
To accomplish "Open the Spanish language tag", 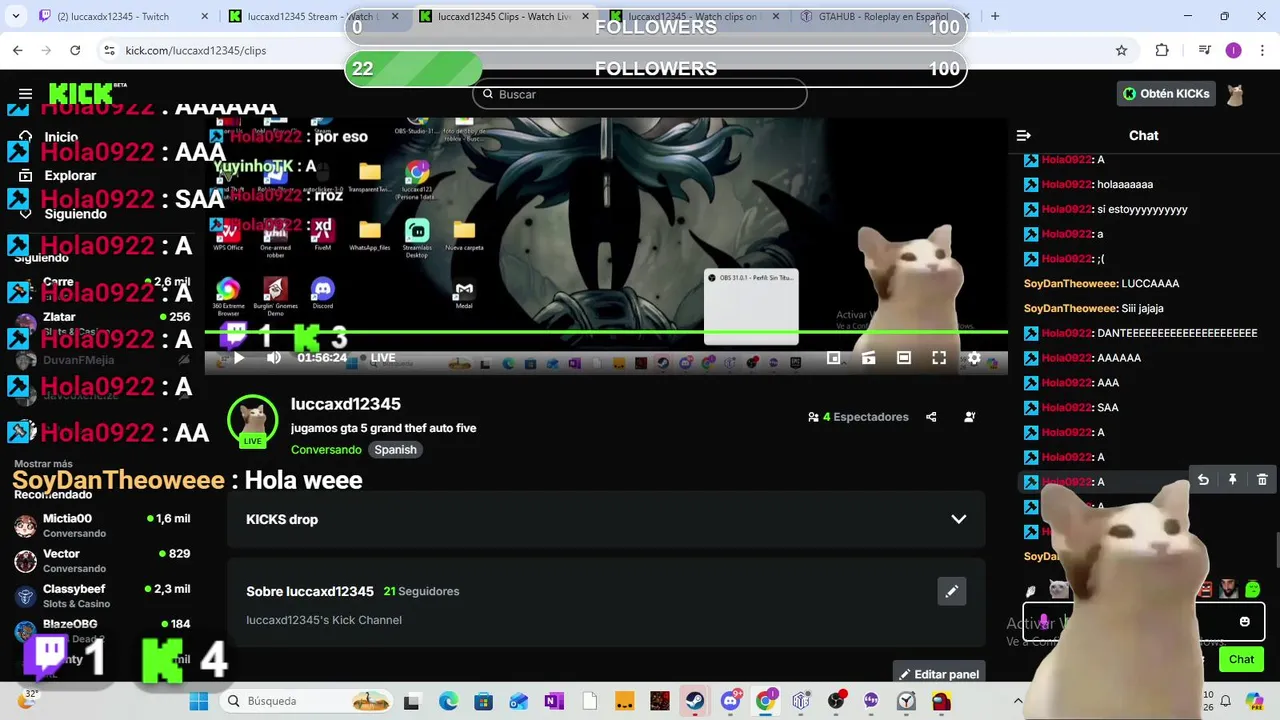I will point(395,450).
